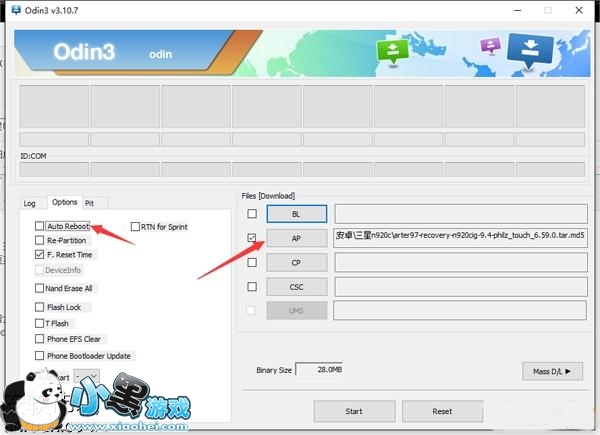Click the CSC file path field
This screenshot has width=600, height=435.
tap(461, 287)
